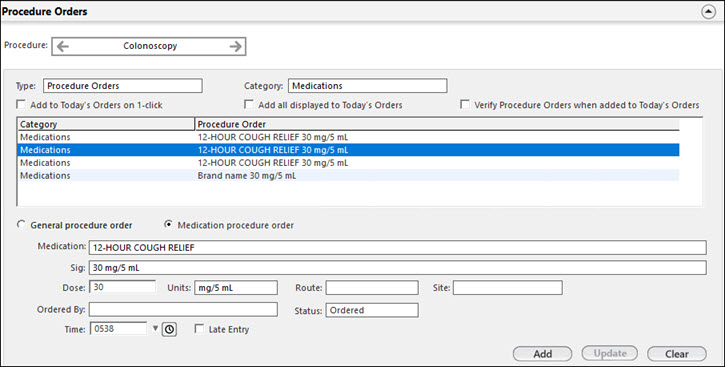Click the Status field showing Ordered
Screen dimensions: 725x367
372,310
